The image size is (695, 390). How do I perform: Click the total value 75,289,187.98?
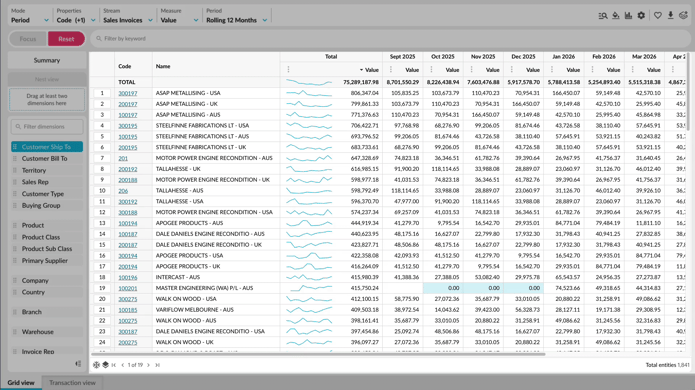click(361, 82)
